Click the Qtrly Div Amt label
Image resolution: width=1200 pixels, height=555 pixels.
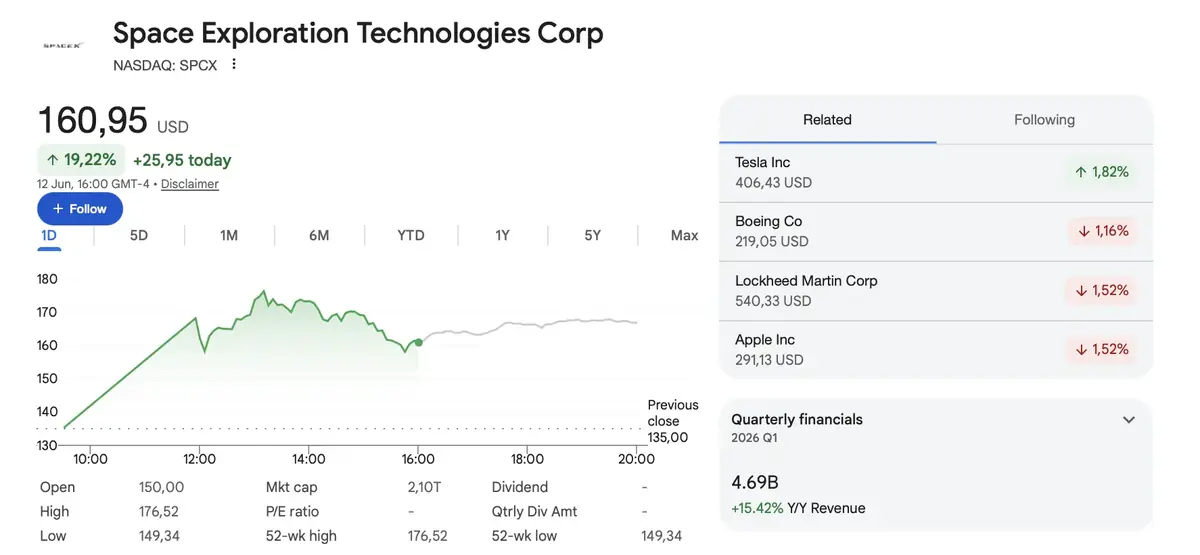coord(534,511)
